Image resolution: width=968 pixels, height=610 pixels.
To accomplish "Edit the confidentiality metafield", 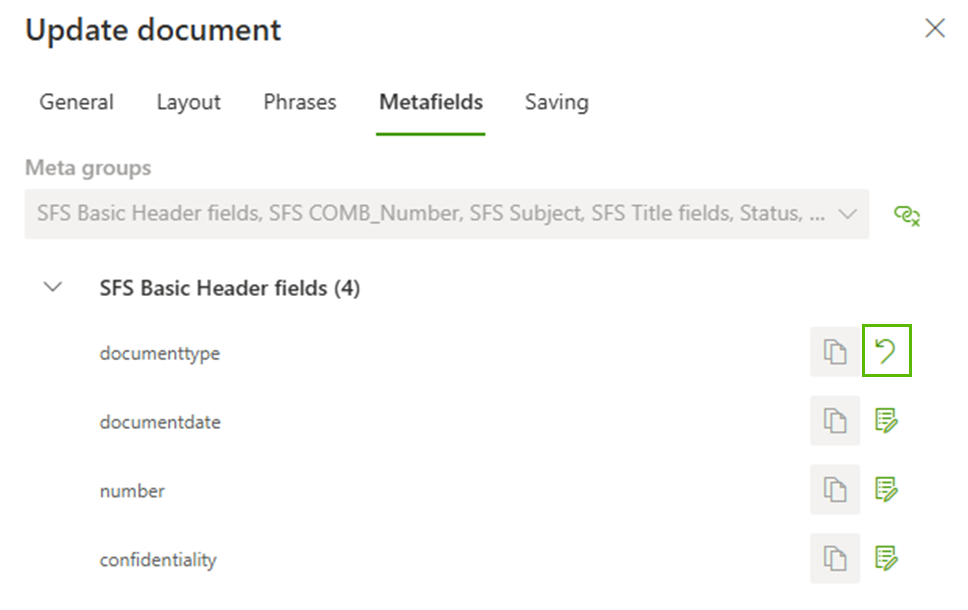I will coord(886,559).
